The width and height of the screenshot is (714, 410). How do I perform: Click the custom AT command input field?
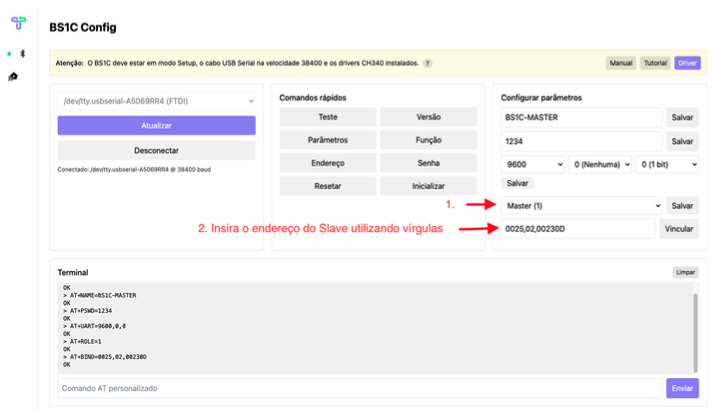(x=359, y=388)
